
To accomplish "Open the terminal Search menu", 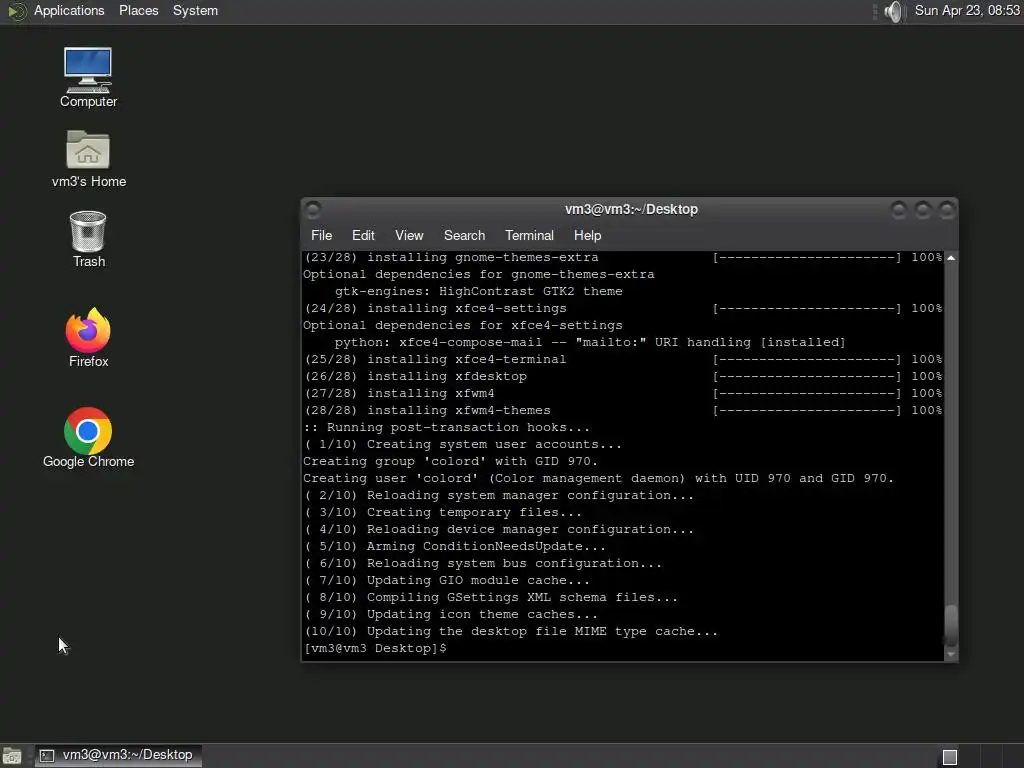I will click(464, 235).
